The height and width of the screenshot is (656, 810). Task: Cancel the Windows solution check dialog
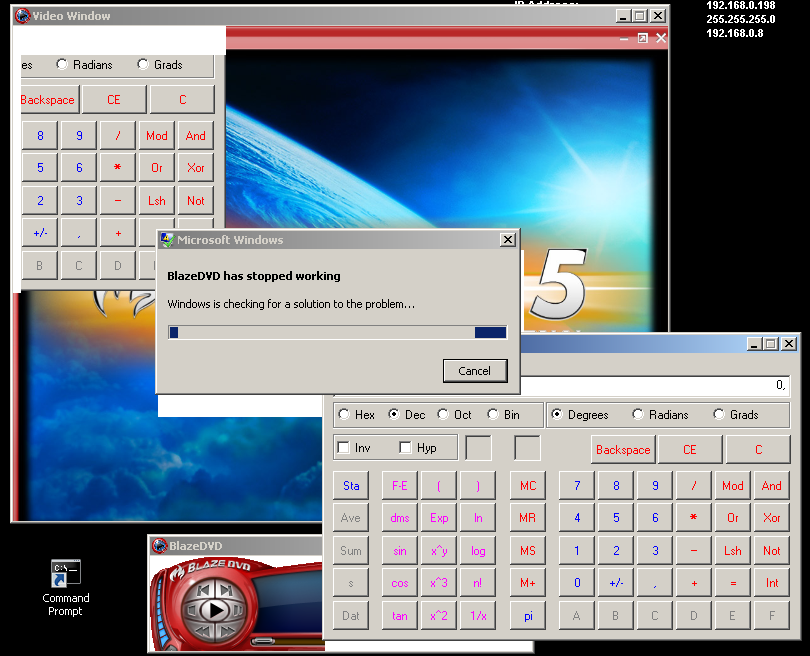(x=474, y=371)
